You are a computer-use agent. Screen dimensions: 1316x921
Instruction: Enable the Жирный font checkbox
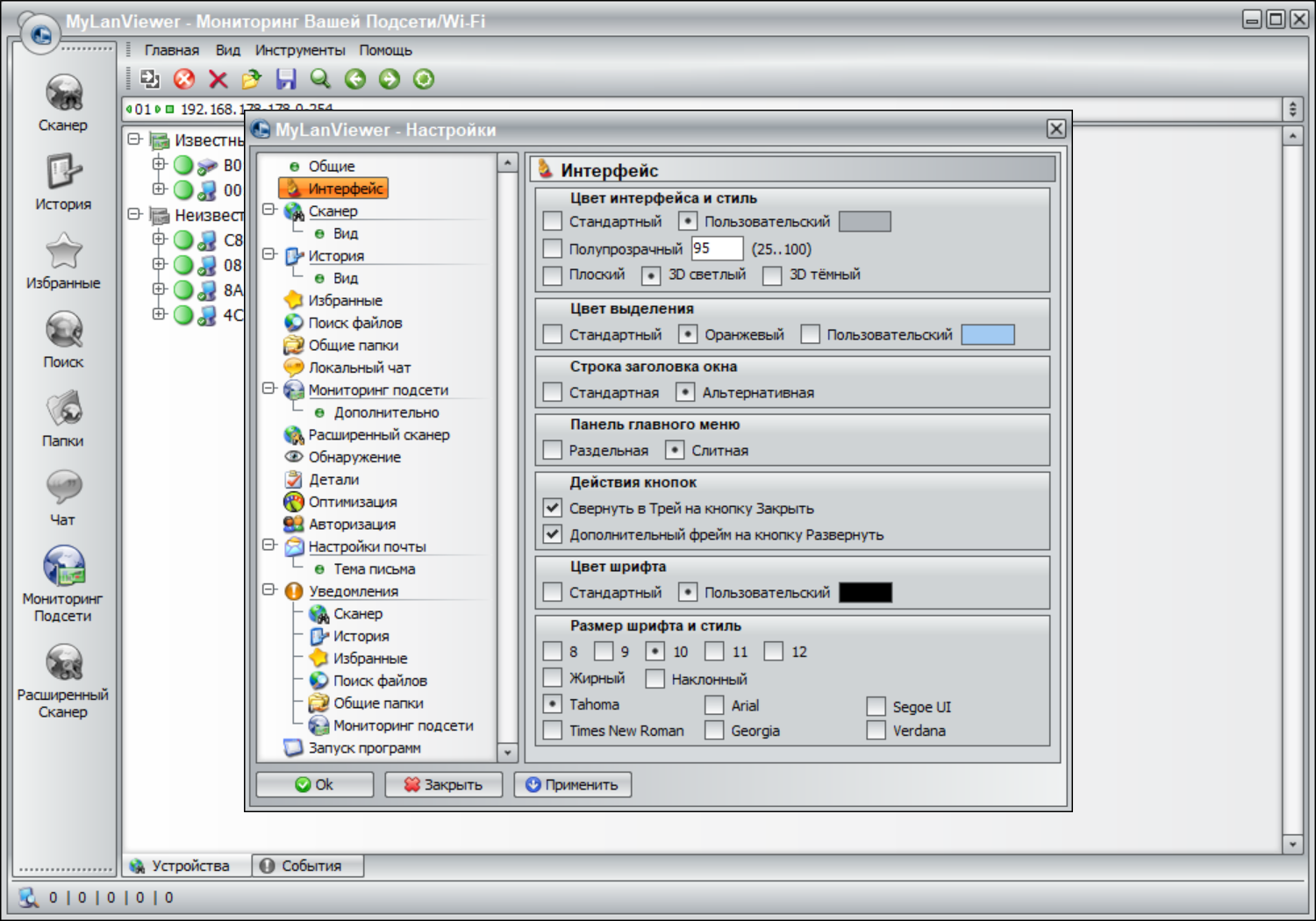point(552,678)
